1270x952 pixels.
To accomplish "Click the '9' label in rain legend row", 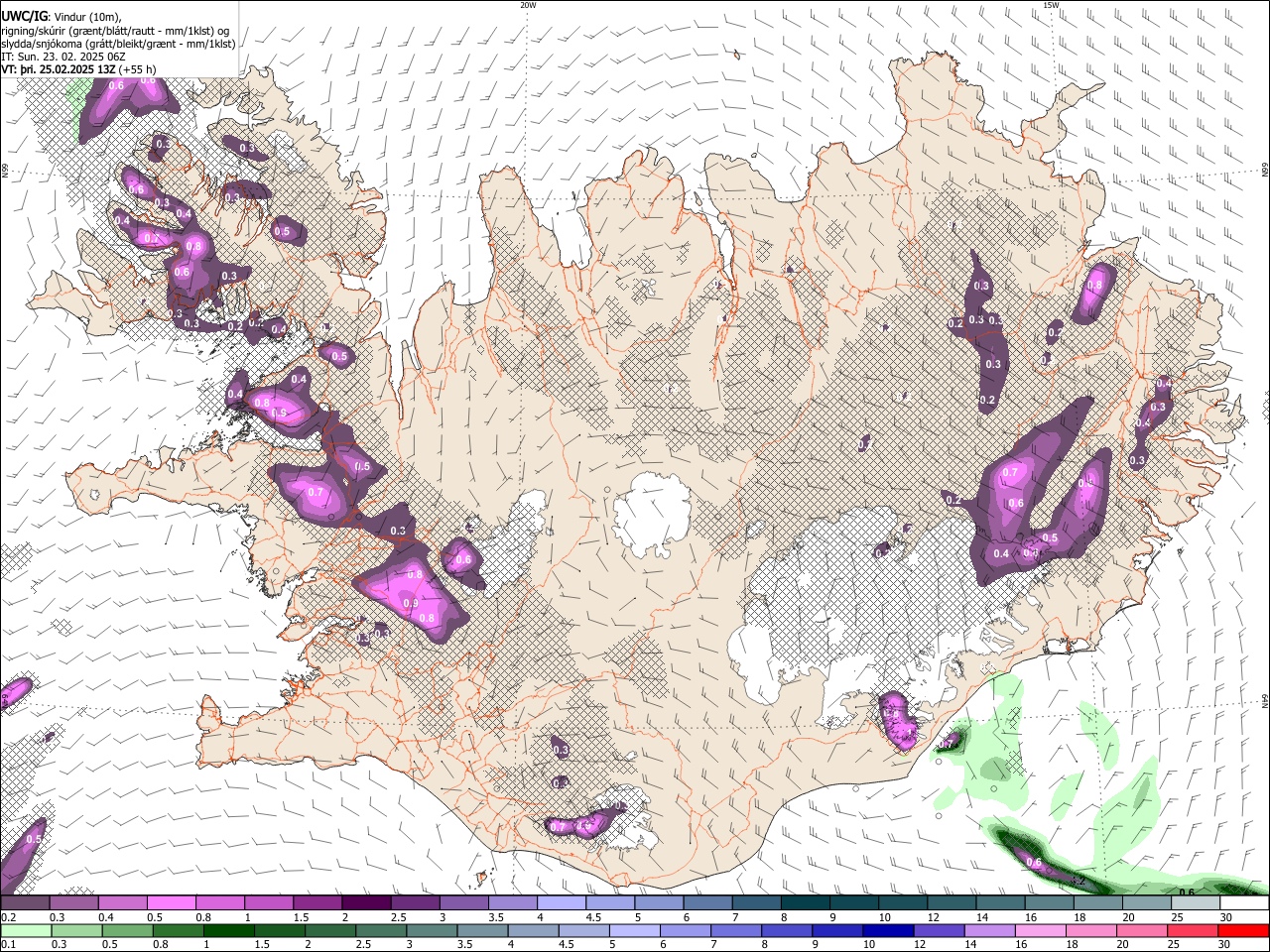I will [x=817, y=945].
